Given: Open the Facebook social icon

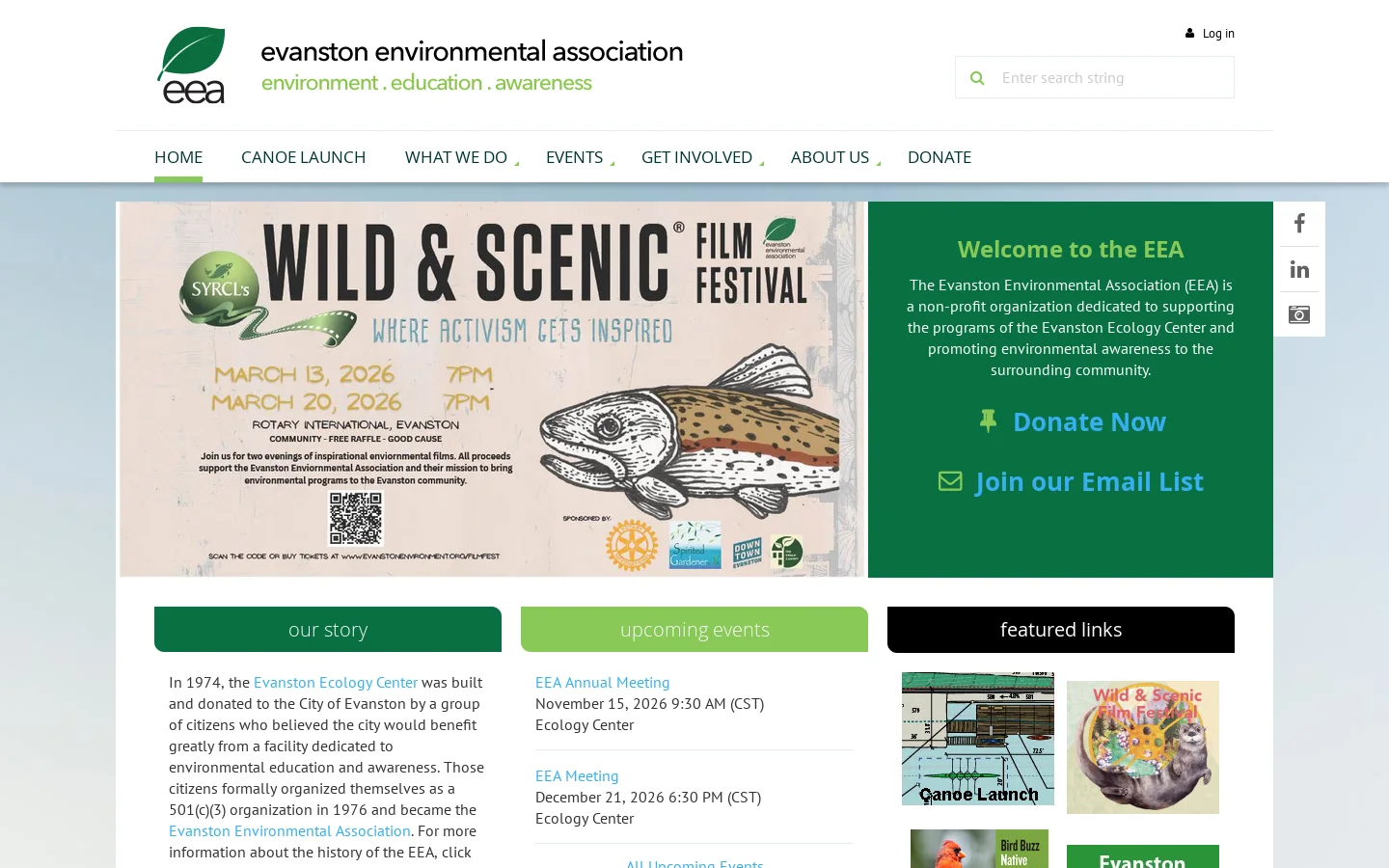Looking at the screenshot, I should click(x=1299, y=224).
